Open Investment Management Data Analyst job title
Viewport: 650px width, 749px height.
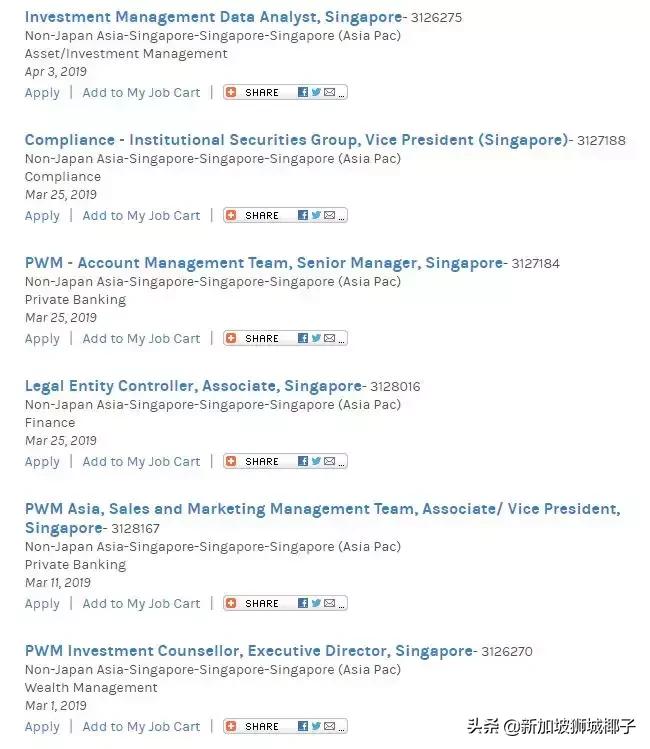click(x=213, y=17)
